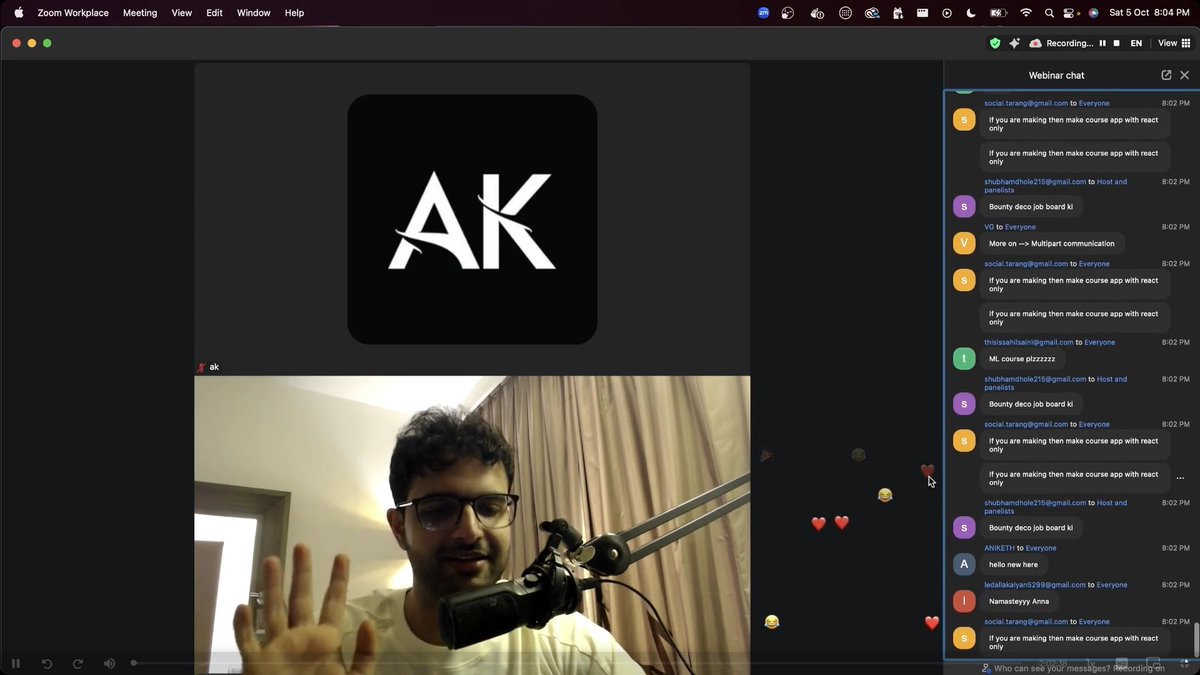Toggle the Do Not Disturb moon icon
This screenshot has height=675, width=1200.
(x=971, y=13)
